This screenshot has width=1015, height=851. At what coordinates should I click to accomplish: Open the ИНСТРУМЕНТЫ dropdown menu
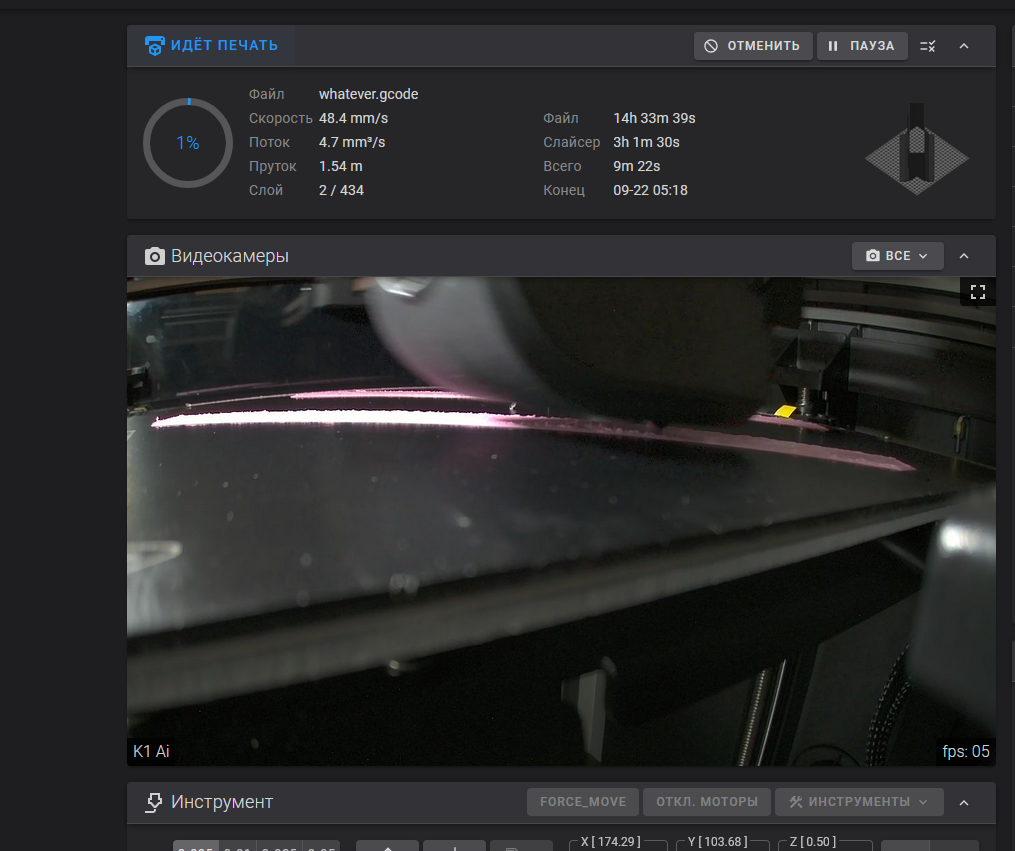[859, 802]
